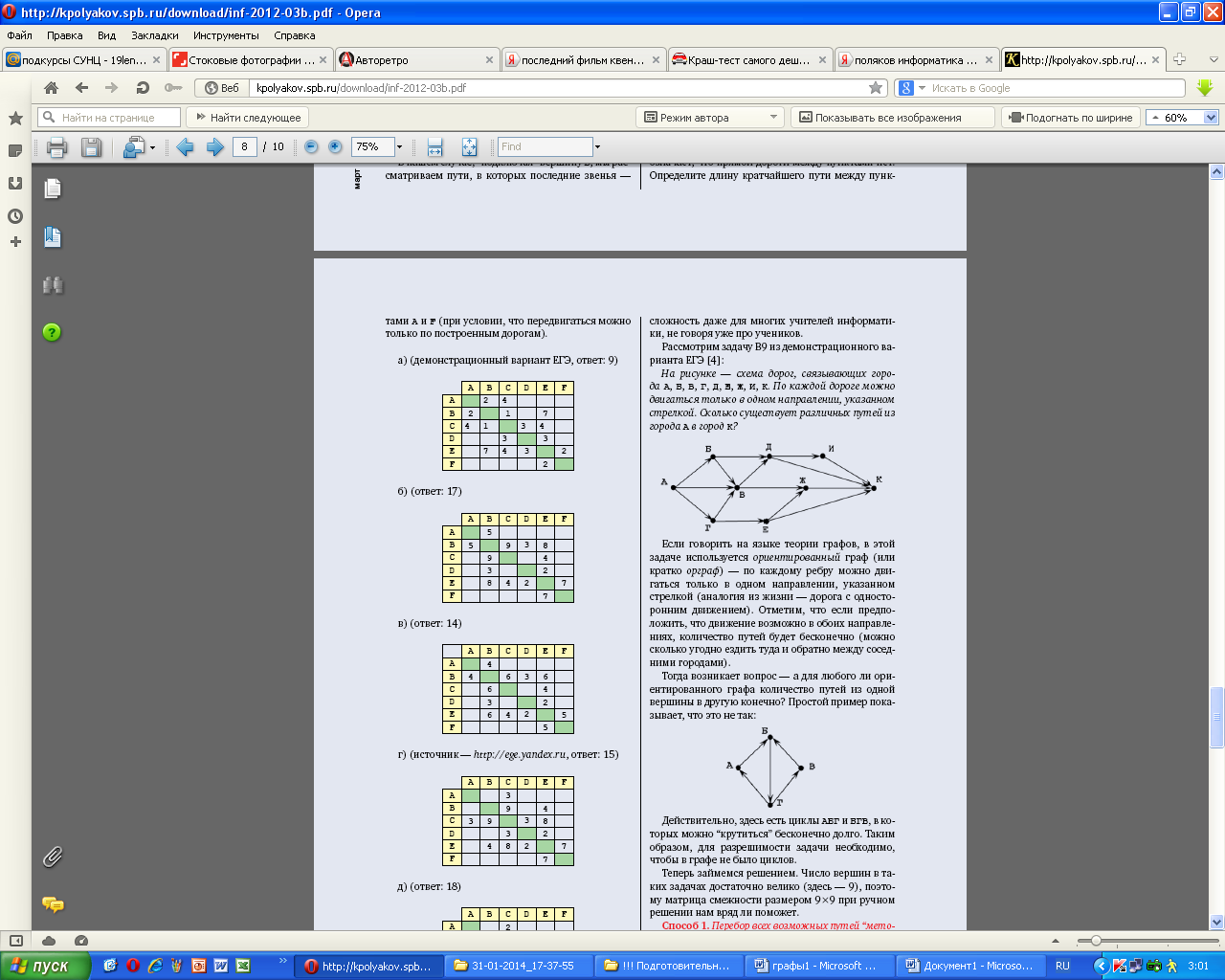The width and height of the screenshot is (1225, 980).
Task: Toggle Opera panels button in status bar
Action: (15, 940)
